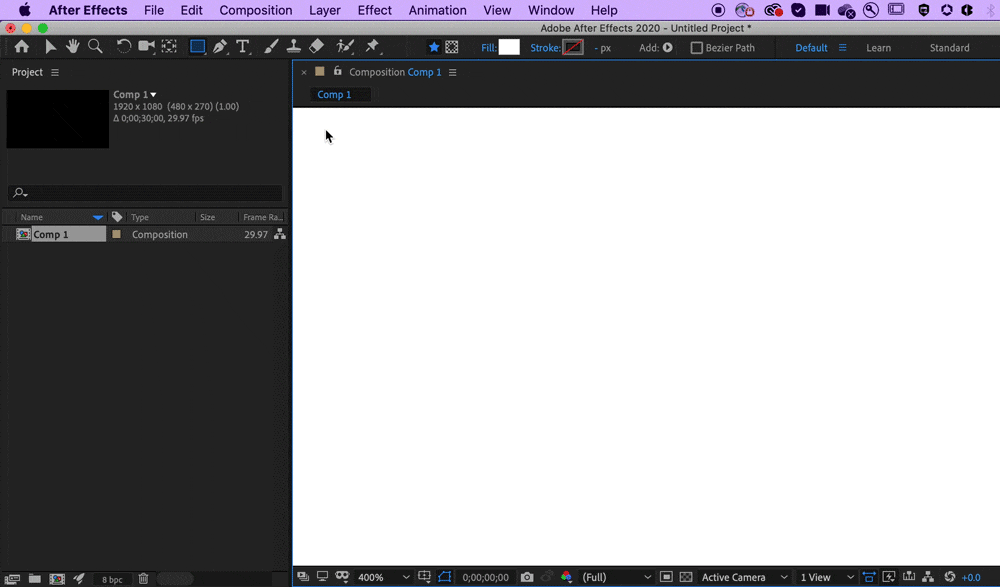Screen dimensions: 1000x587
Task: Click the Stroke options label
Action: coord(545,48)
